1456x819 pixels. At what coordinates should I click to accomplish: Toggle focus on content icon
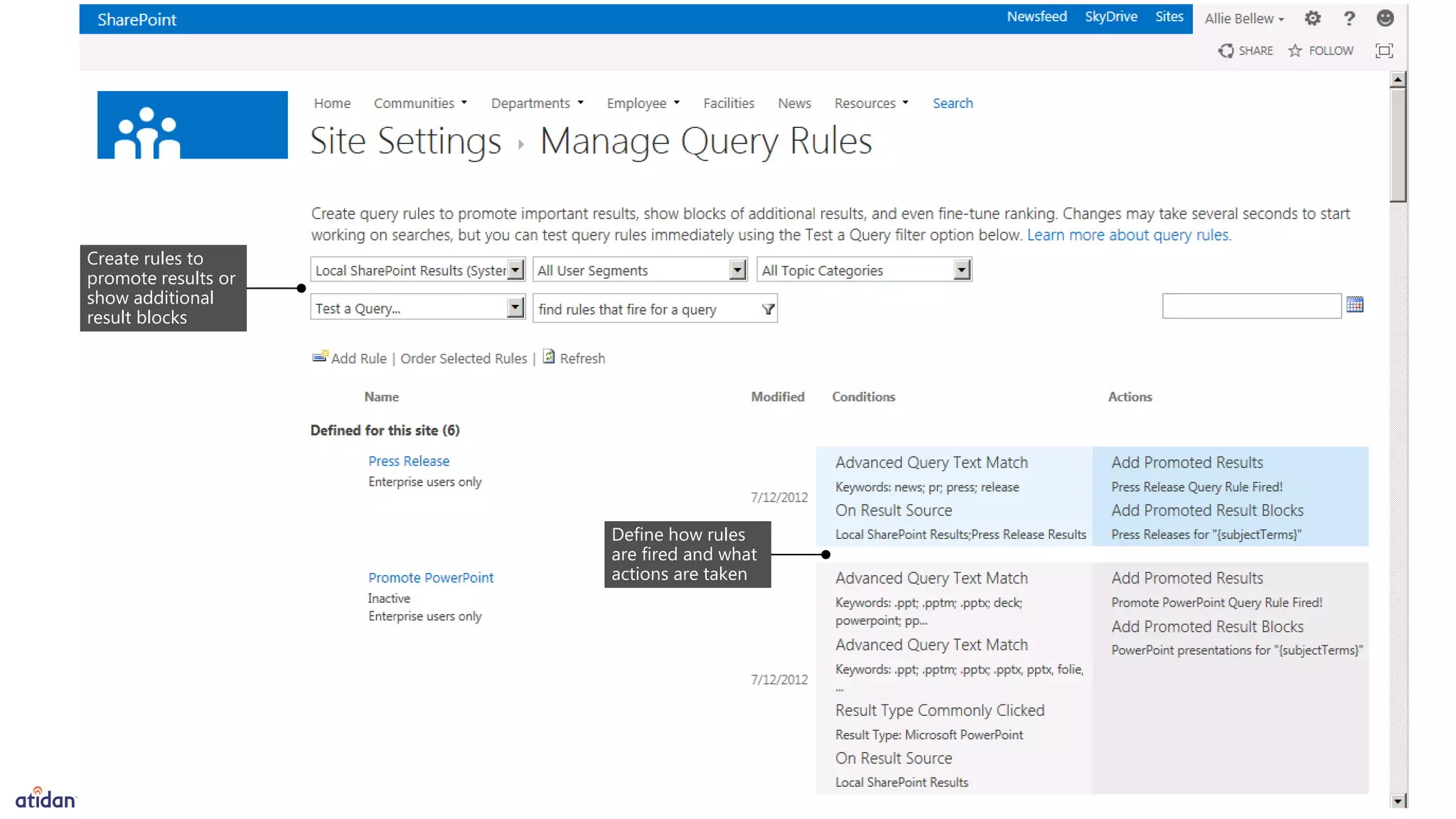tap(1384, 50)
